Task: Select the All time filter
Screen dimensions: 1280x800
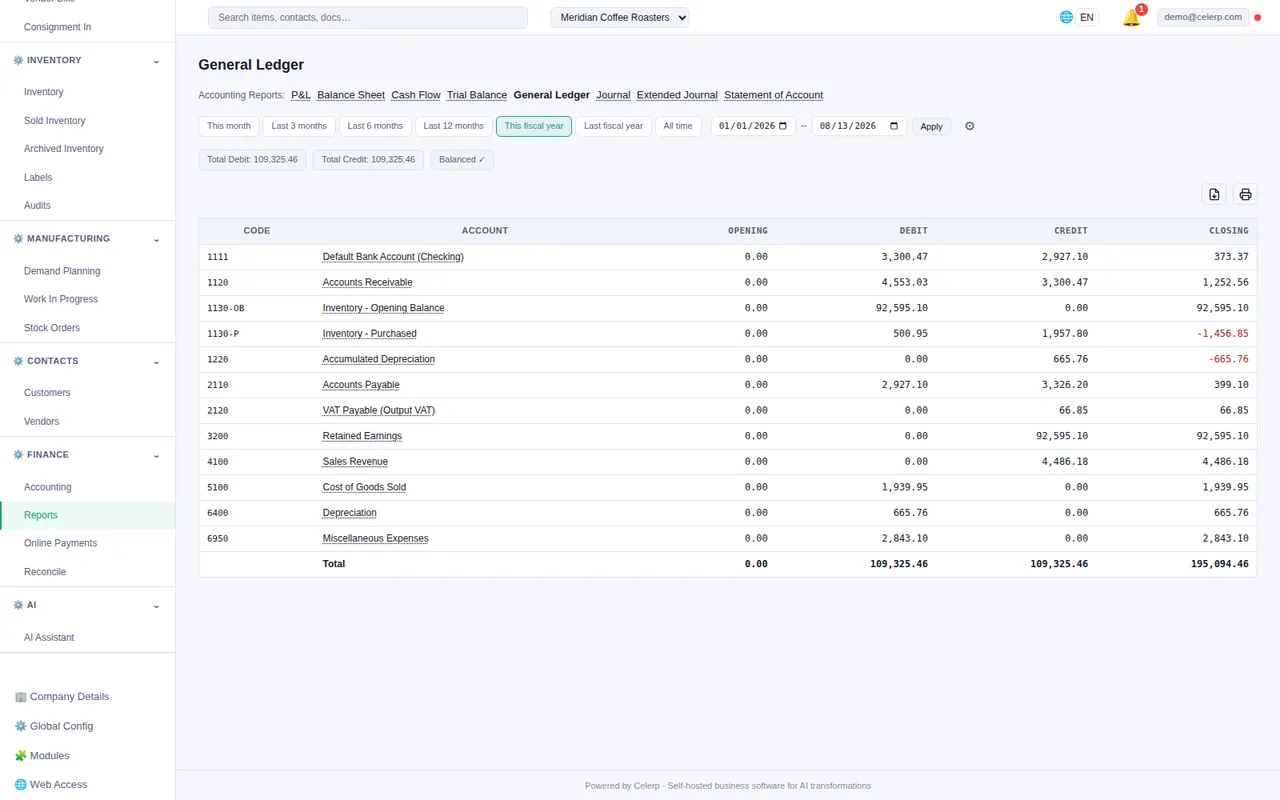Action: (678, 126)
